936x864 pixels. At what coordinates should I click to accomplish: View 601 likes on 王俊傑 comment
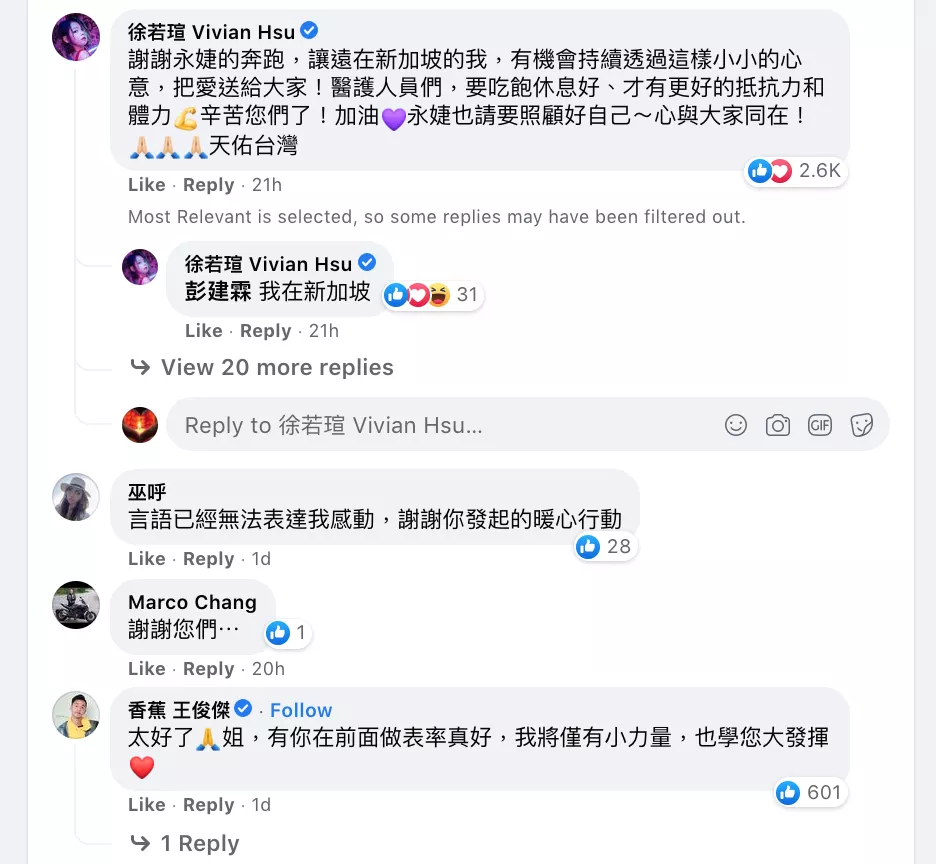(809, 792)
